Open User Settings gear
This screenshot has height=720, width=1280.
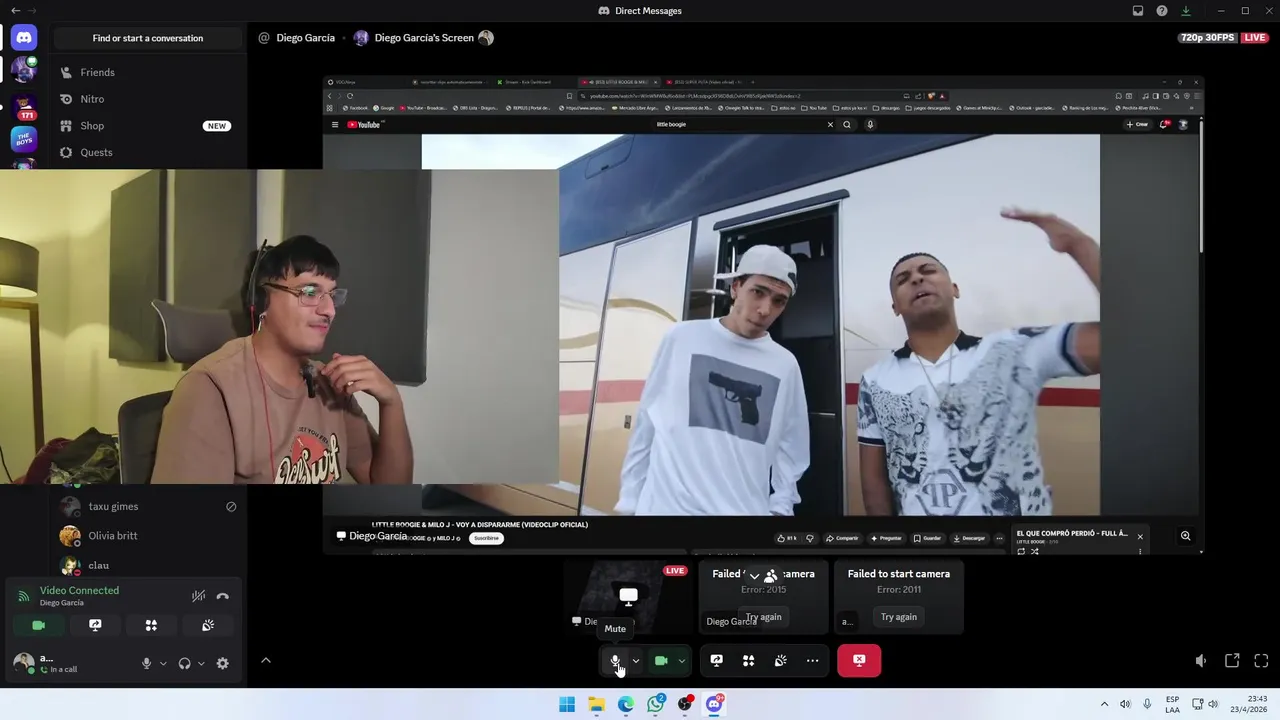(x=223, y=663)
